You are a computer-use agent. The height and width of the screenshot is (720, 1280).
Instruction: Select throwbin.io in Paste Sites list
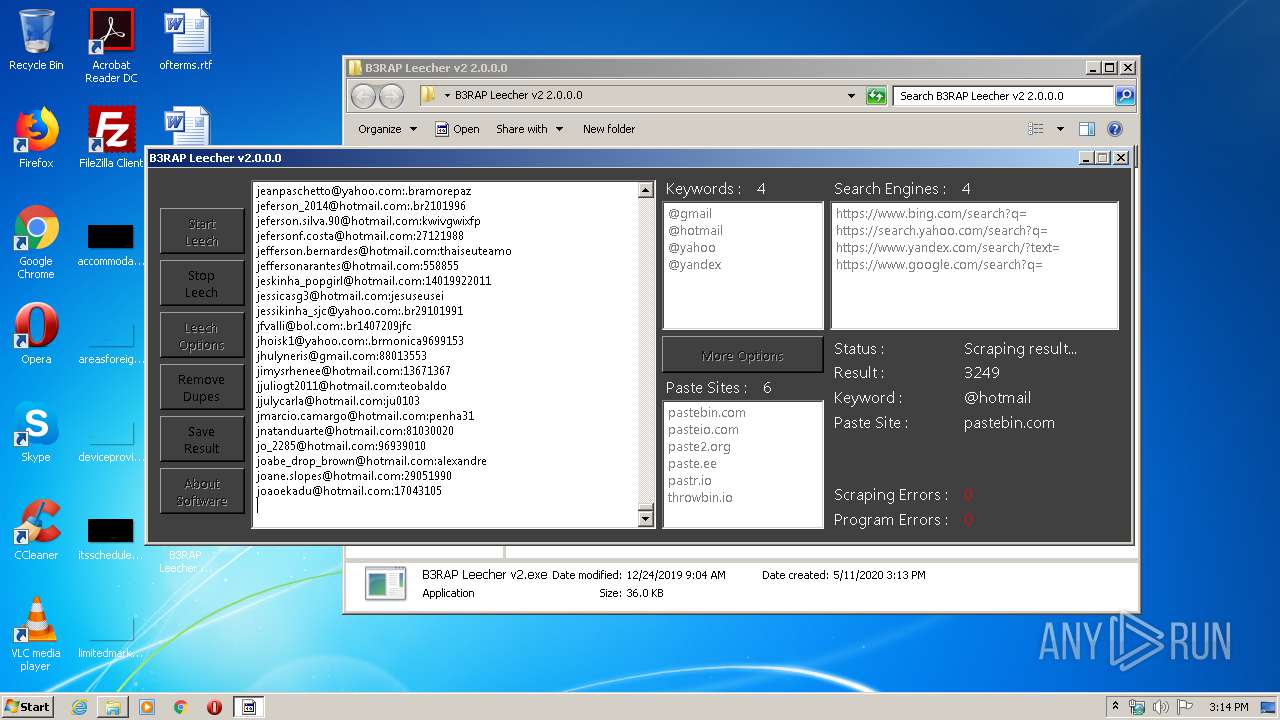pyautogui.click(x=700, y=498)
